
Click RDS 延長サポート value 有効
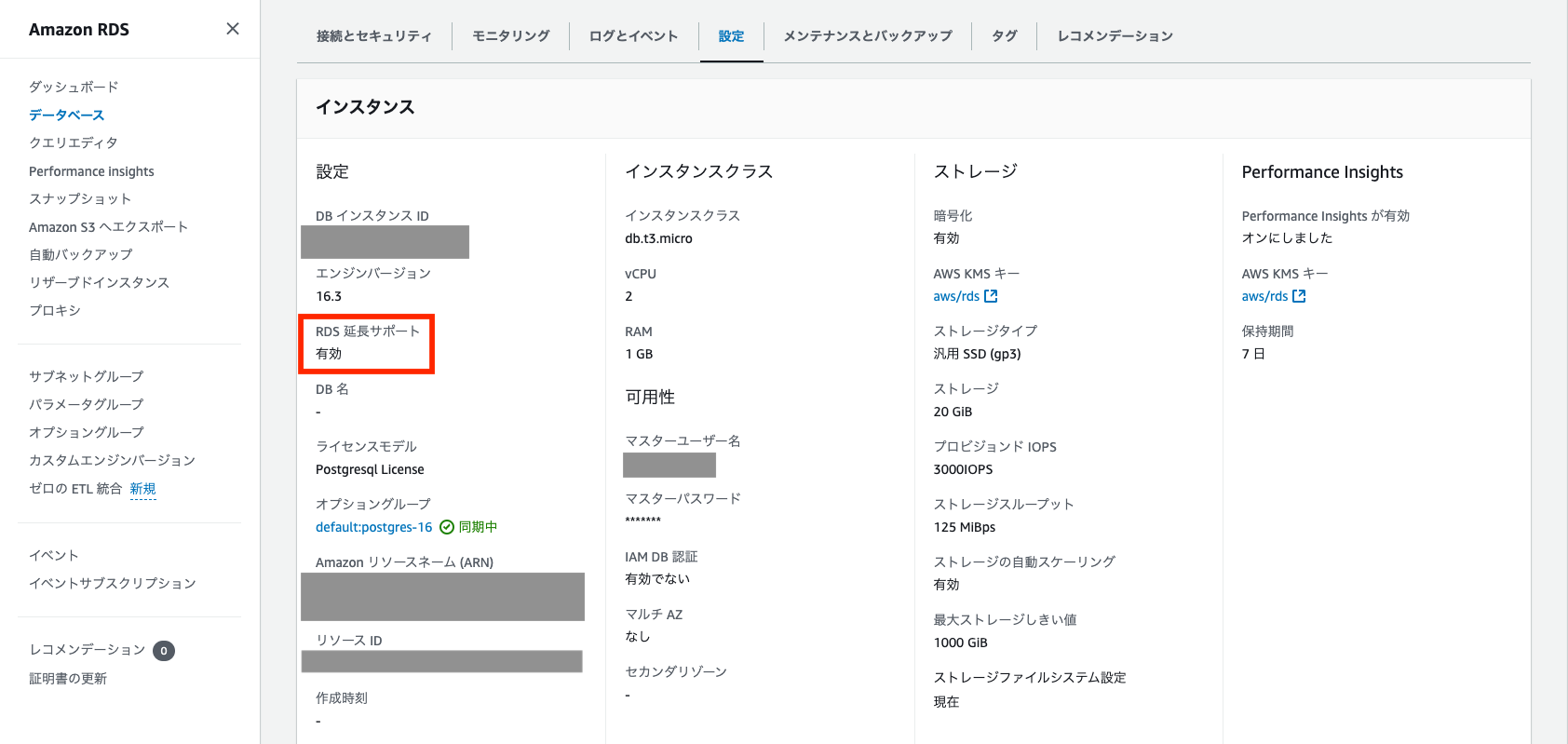point(329,354)
